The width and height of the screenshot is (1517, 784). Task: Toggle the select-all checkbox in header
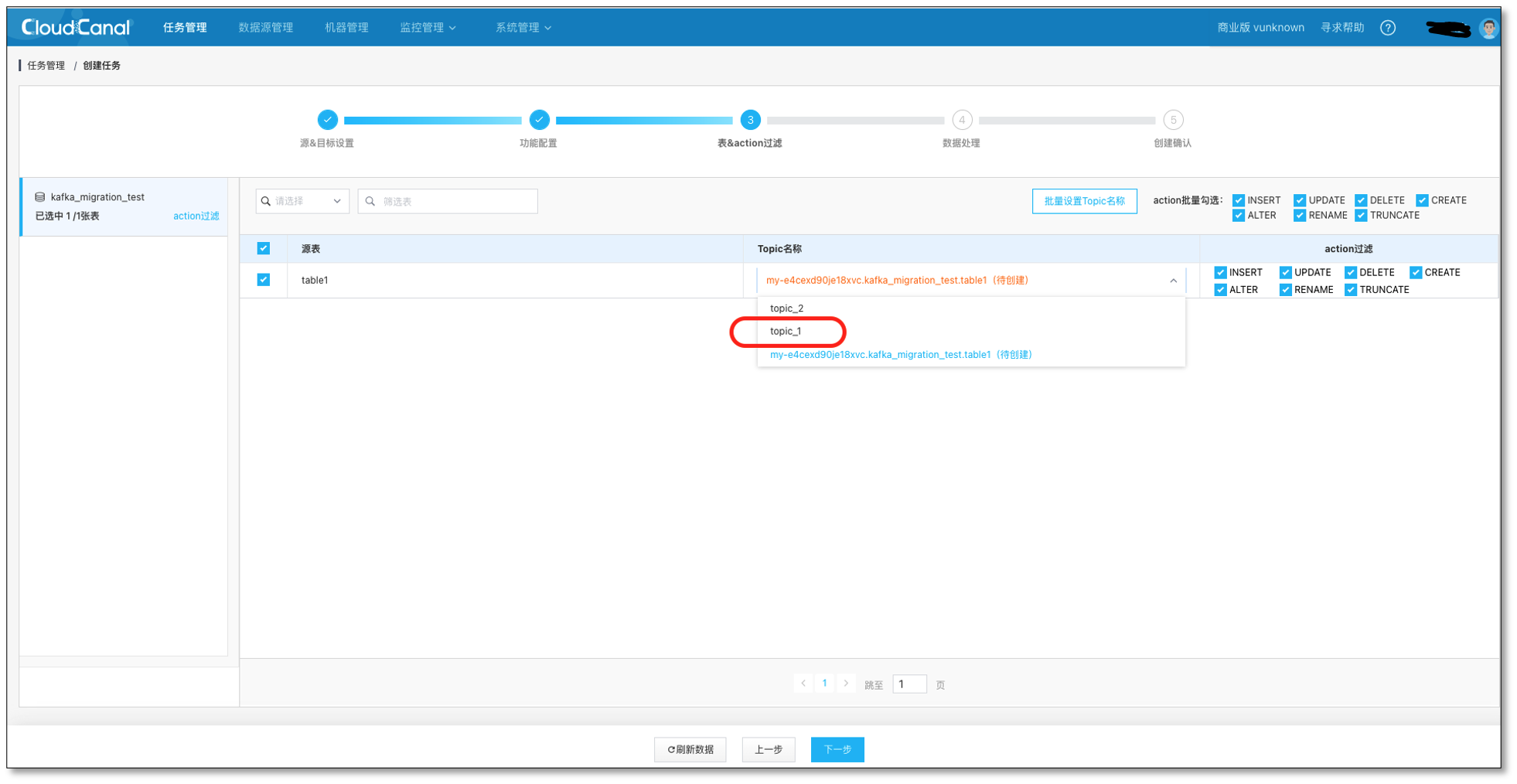coord(264,248)
